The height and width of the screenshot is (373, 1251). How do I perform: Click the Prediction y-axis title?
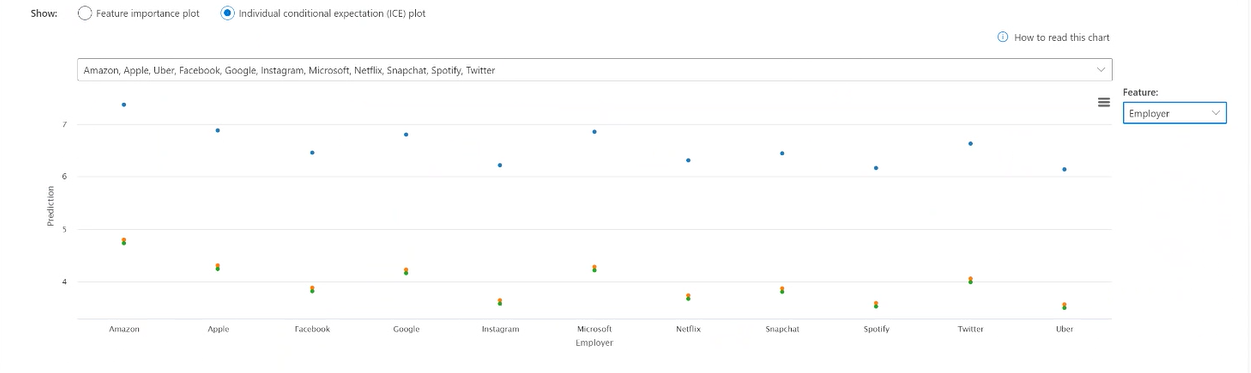(x=51, y=206)
